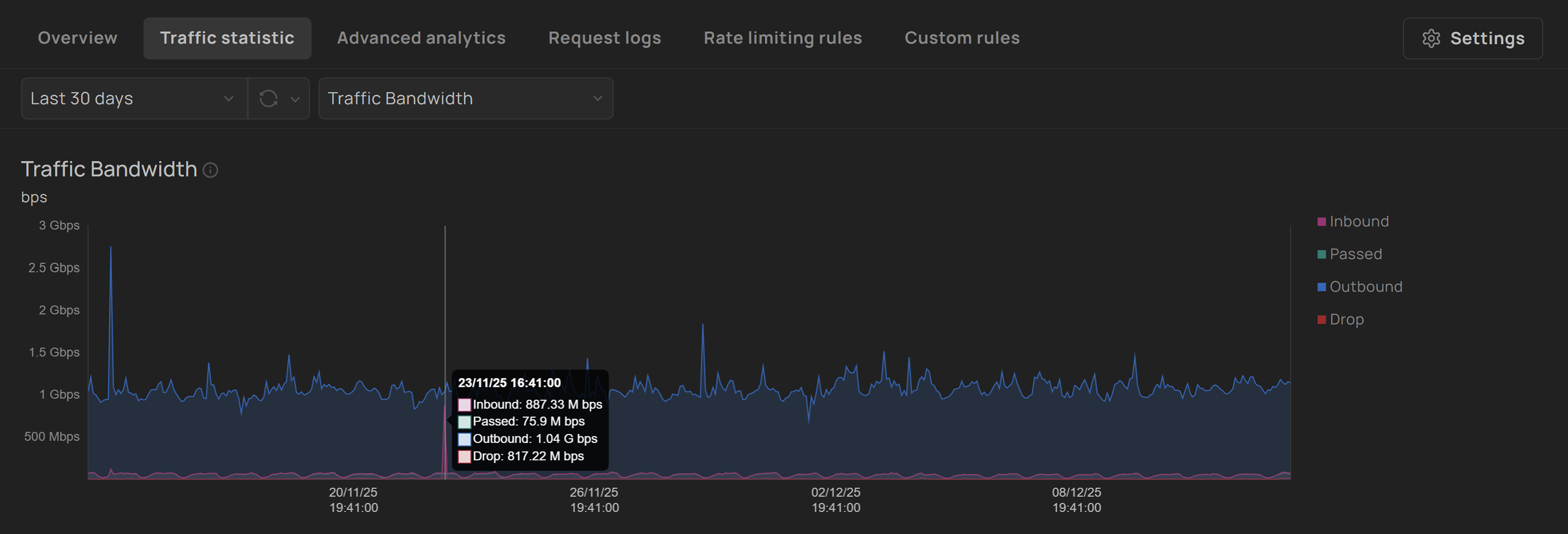This screenshot has height=534, width=1568.
Task: Expand the Last 30 days time range dropdown
Action: 134,99
